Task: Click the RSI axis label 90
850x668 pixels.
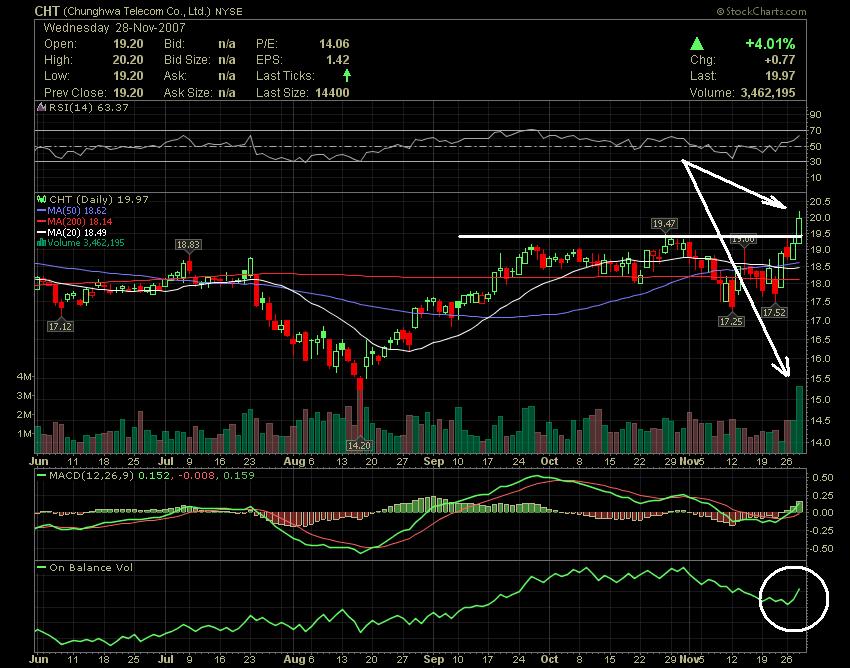Action: (816, 114)
